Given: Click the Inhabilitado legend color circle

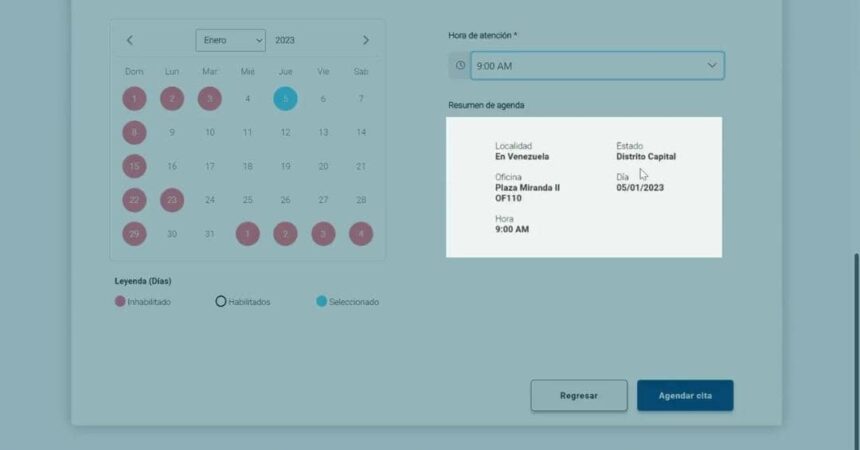Looking at the screenshot, I should point(120,301).
